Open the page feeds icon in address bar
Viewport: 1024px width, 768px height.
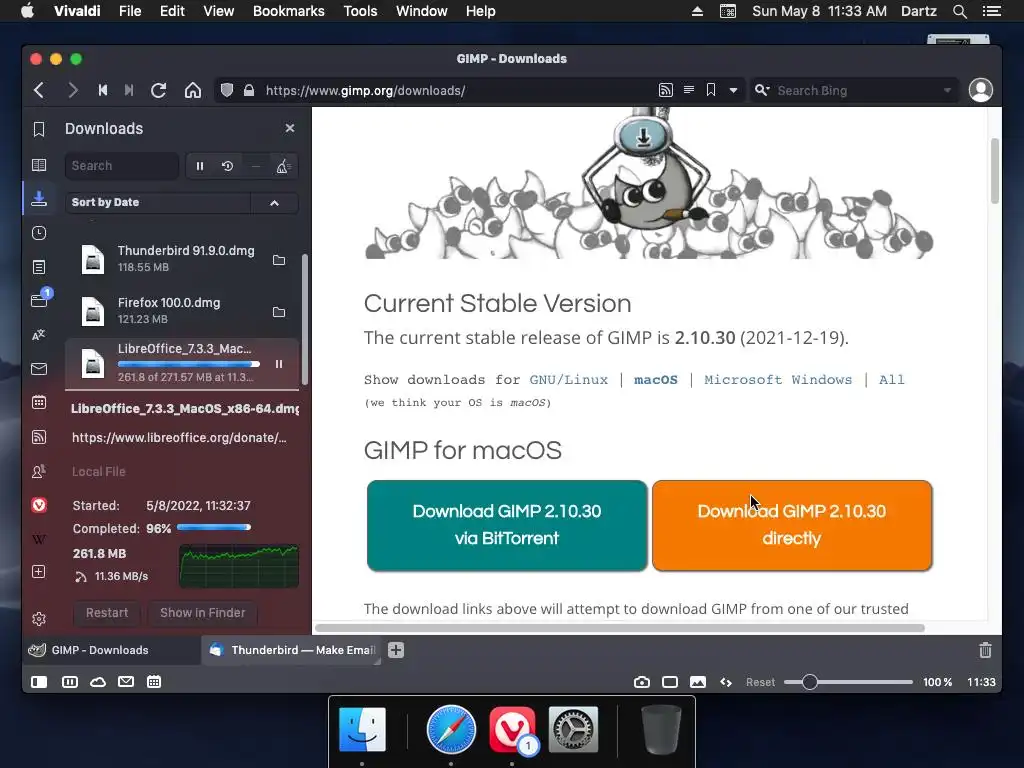(665, 90)
